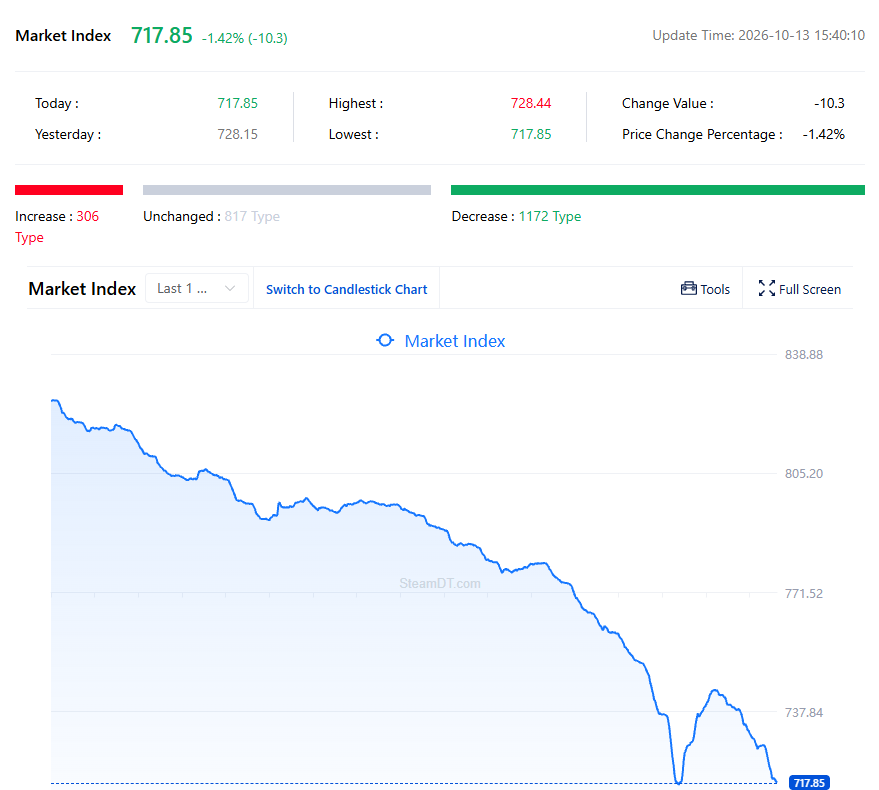The image size is (879, 790).
Task: Switch to Candlestick Chart
Action: [346, 289]
